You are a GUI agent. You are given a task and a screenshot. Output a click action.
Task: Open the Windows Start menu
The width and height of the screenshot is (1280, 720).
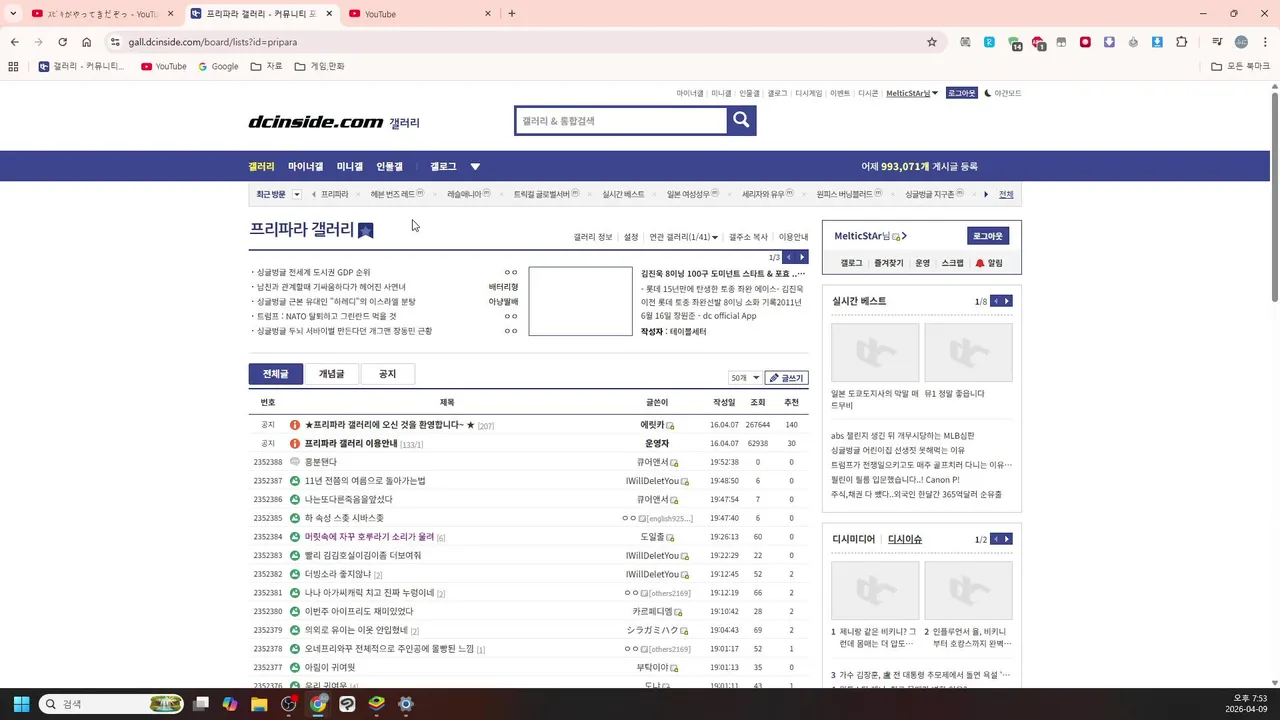click(x=21, y=704)
